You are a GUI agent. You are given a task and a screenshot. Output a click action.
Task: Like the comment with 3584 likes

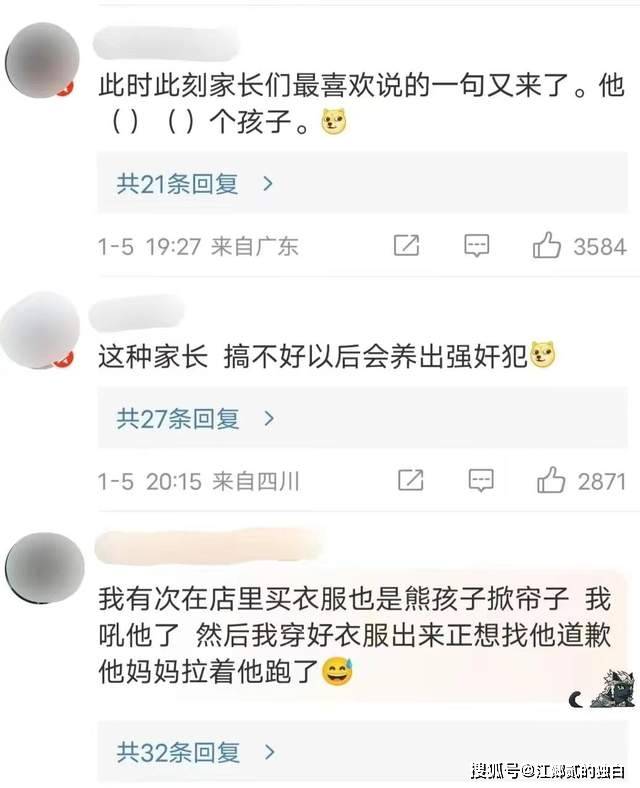(x=547, y=245)
